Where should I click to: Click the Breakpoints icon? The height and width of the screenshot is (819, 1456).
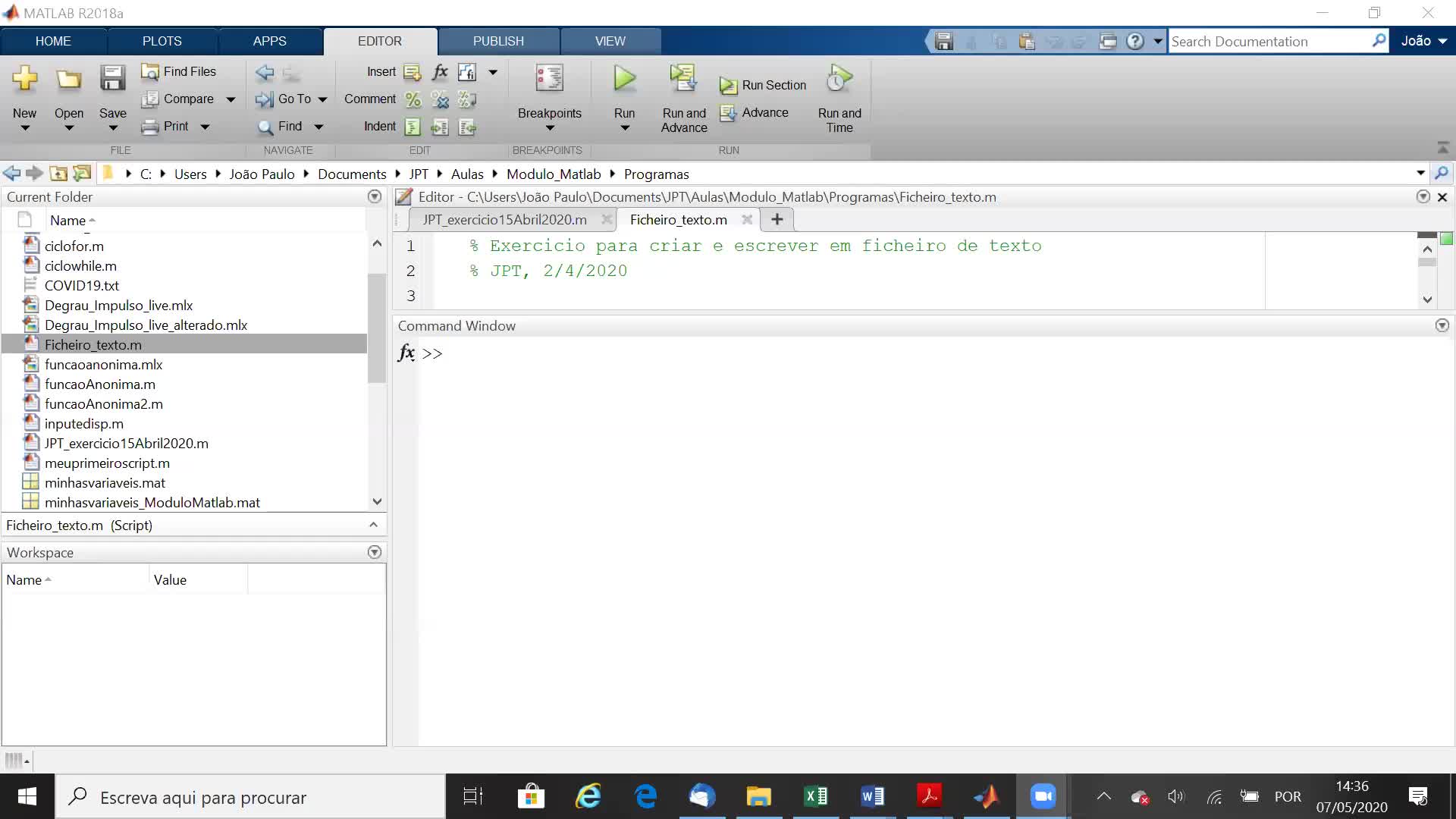click(549, 78)
